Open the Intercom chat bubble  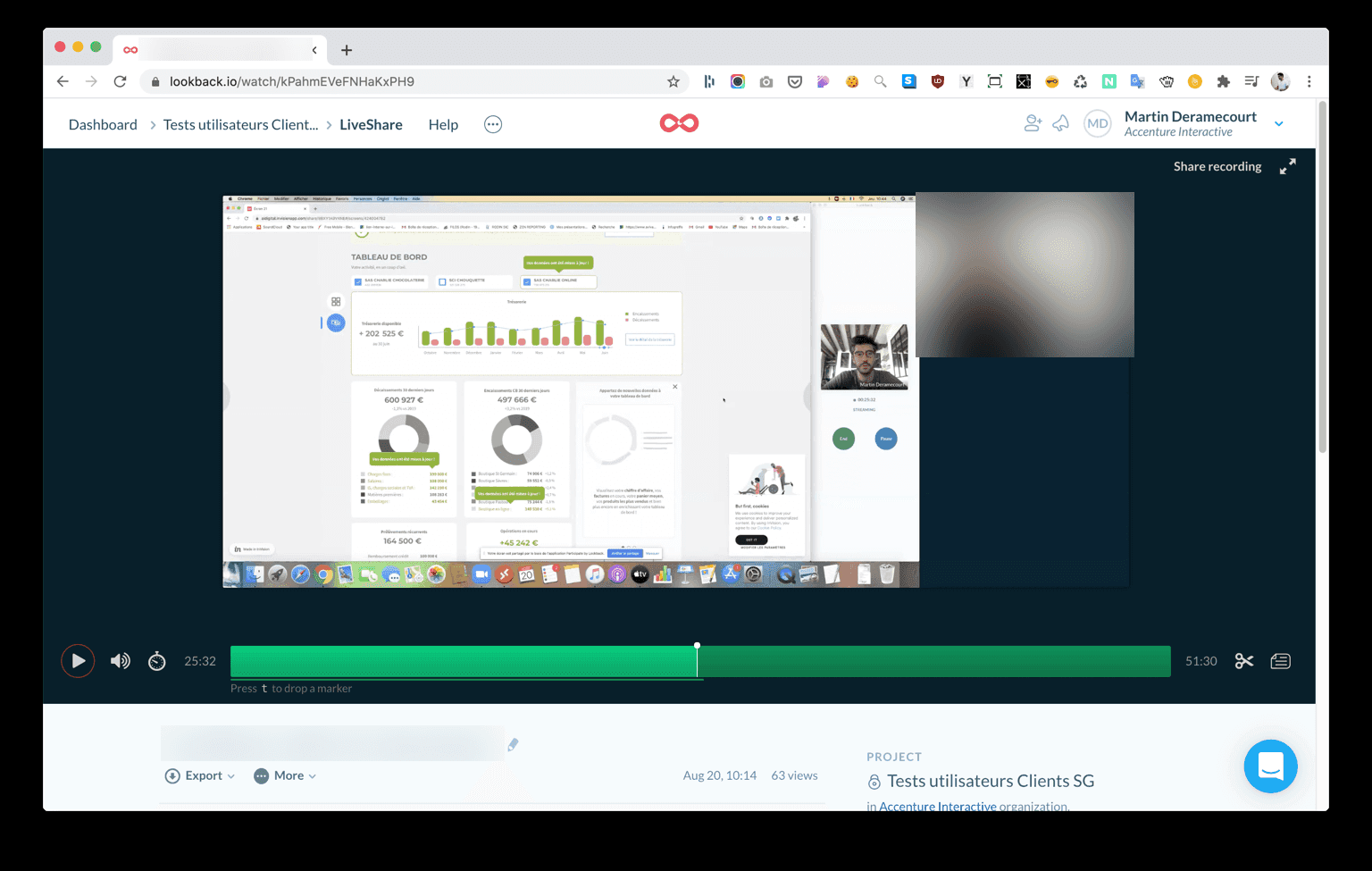coord(1270,766)
